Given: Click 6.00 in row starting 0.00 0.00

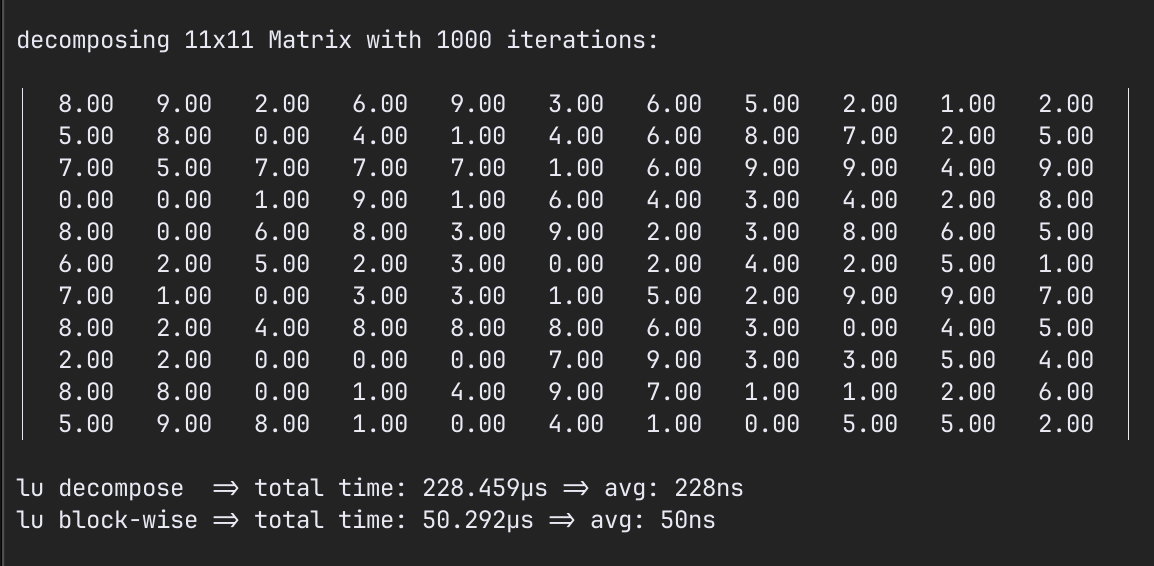Looking at the screenshot, I should (576, 200).
